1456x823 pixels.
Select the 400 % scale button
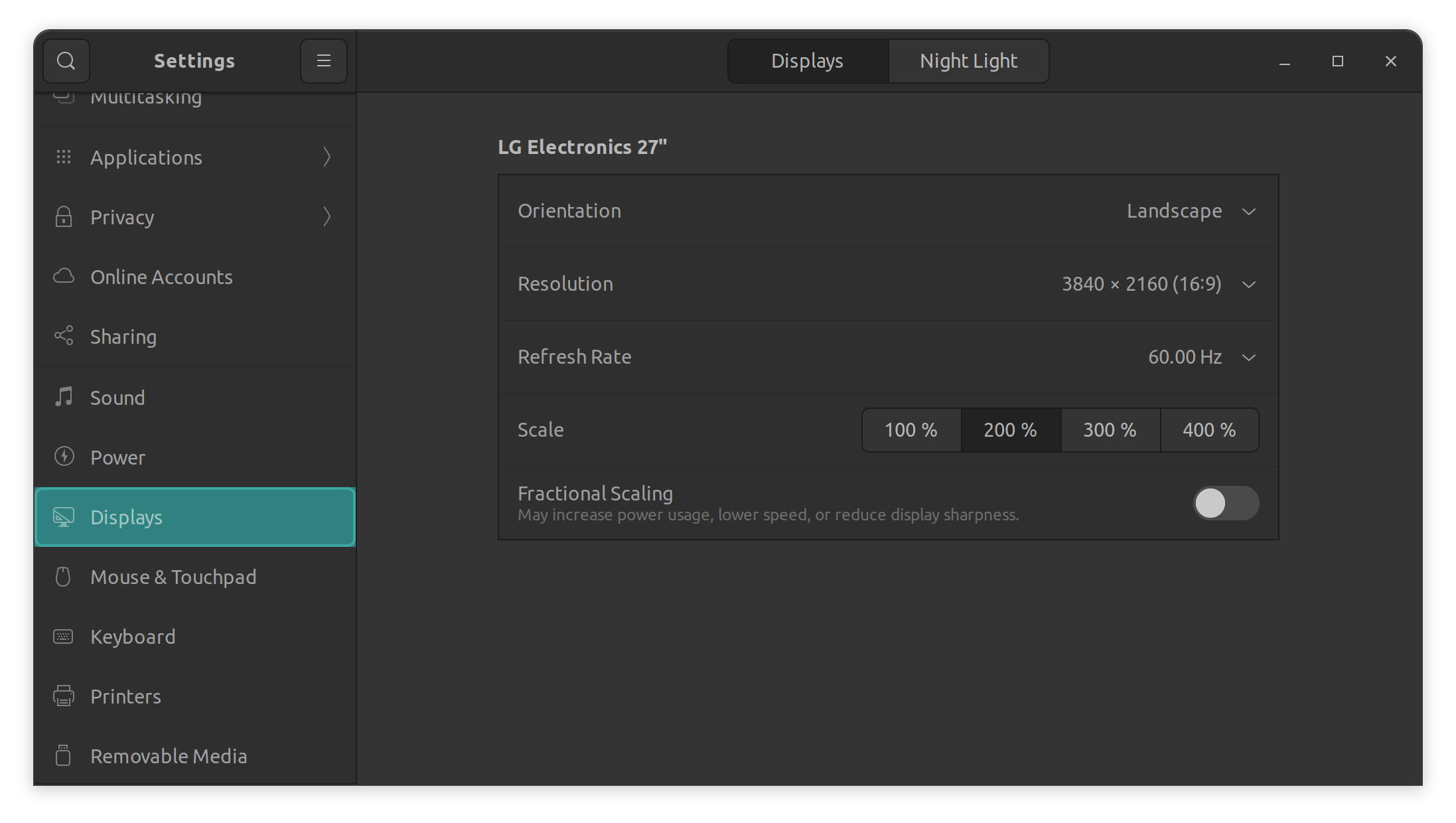click(1208, 430)
